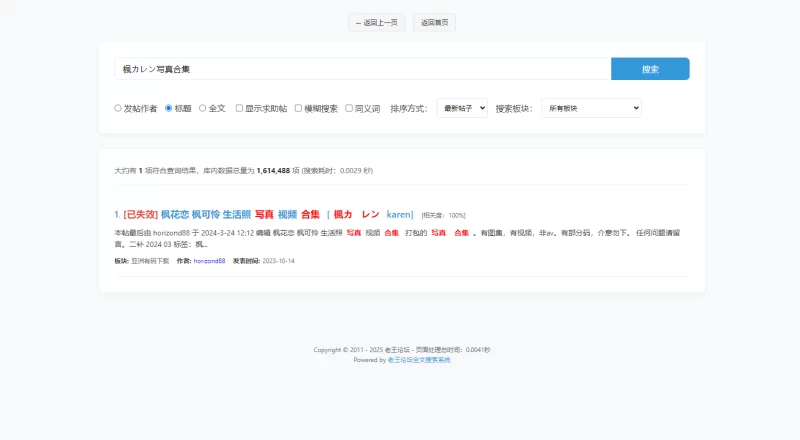Select the 标题 radio option
The image size is (800, 440).
click(x=169, y=108)
